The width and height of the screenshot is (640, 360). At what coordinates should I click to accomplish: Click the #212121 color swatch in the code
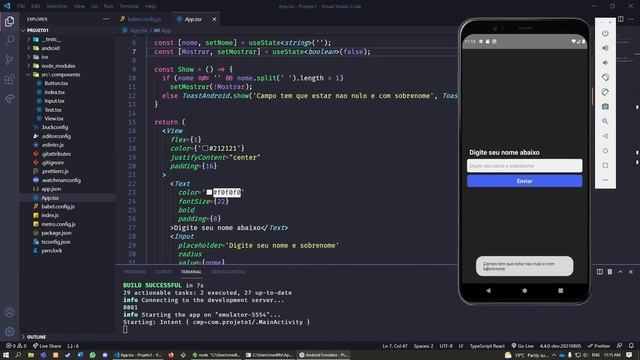[205, 148]
